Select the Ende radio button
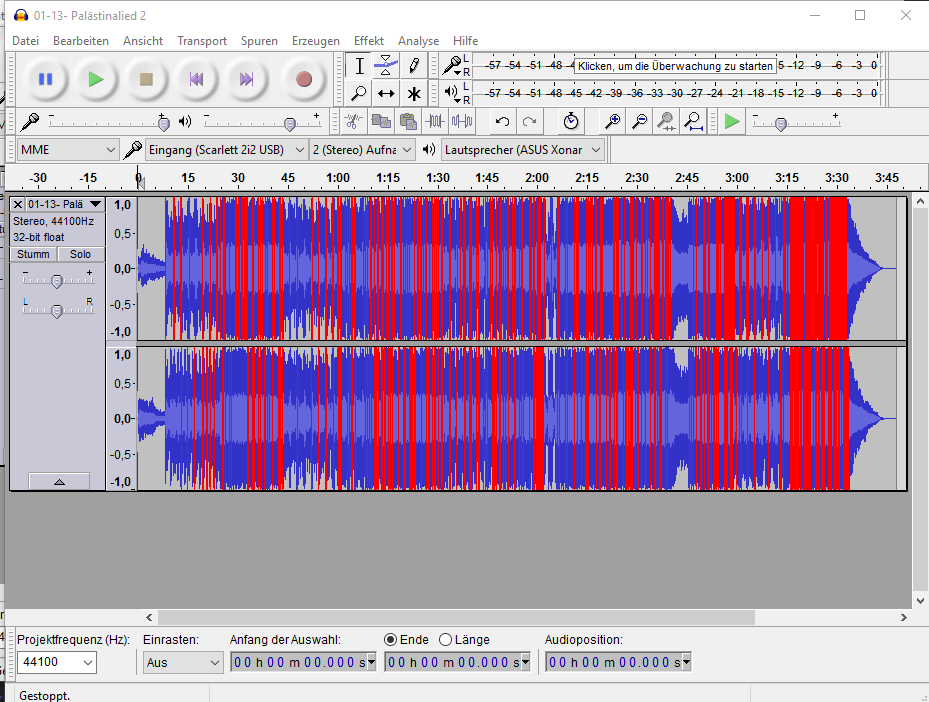The height and width of the screenshot is (702, 929). [x=390, y=640]
